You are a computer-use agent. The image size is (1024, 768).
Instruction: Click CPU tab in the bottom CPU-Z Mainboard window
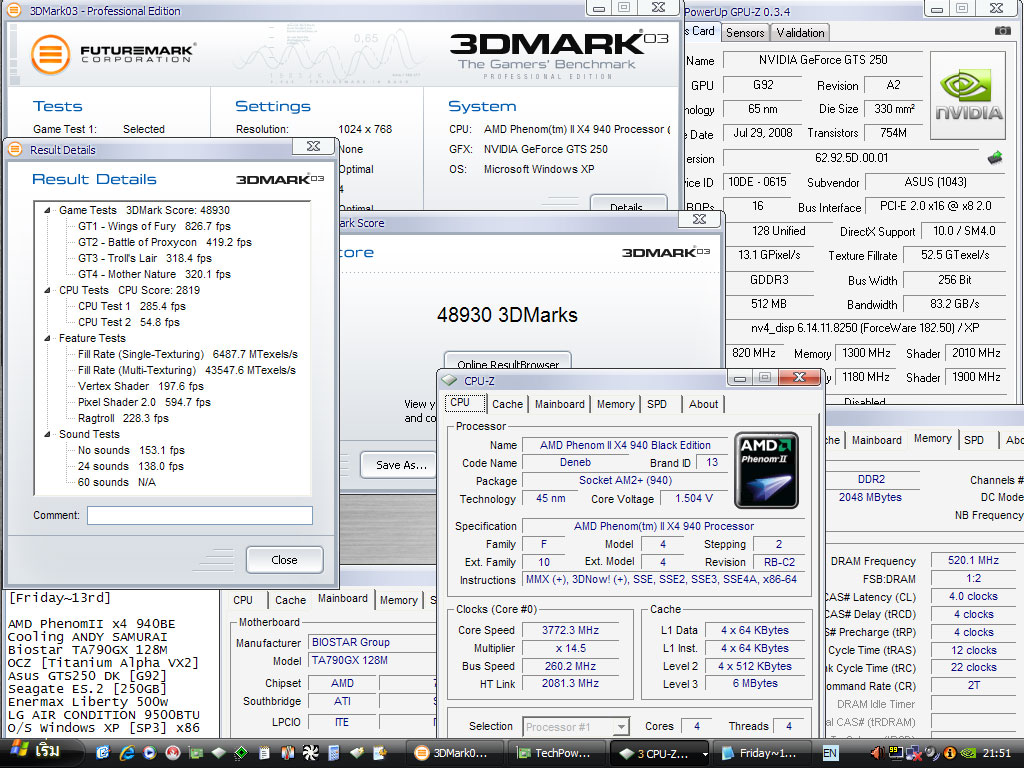pyautogui.click(x=243, y=600)
